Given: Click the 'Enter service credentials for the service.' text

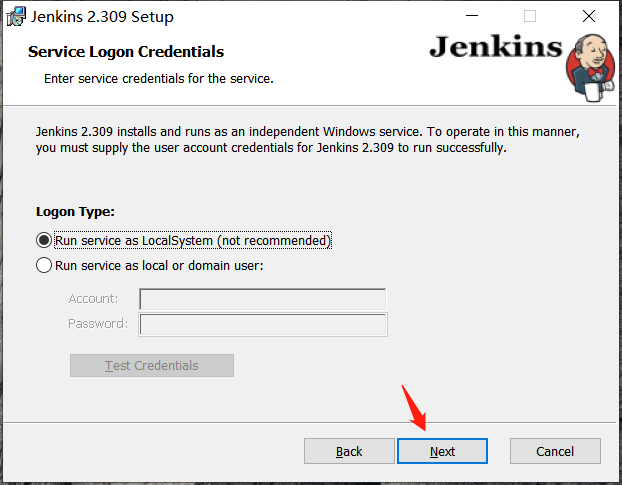Looking at the screenshot, I should tap(159, 79).
